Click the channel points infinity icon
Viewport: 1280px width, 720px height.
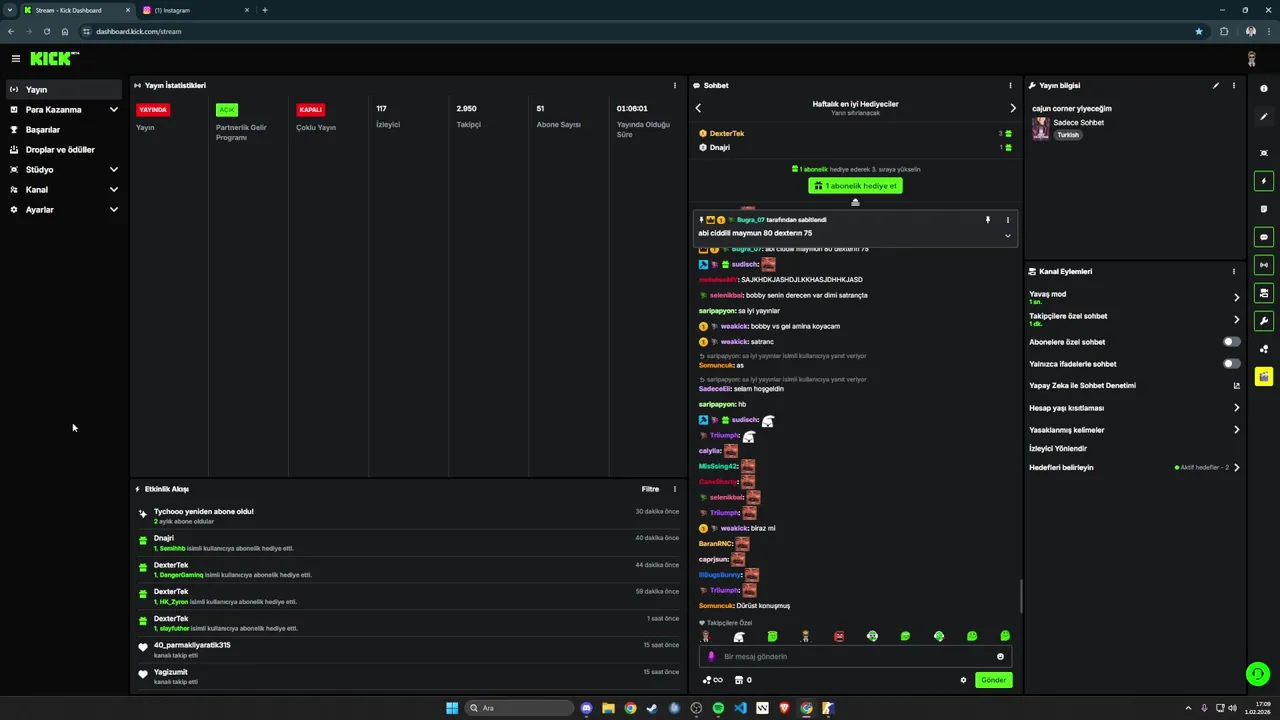pyautogui.click(x=712, y=680)
